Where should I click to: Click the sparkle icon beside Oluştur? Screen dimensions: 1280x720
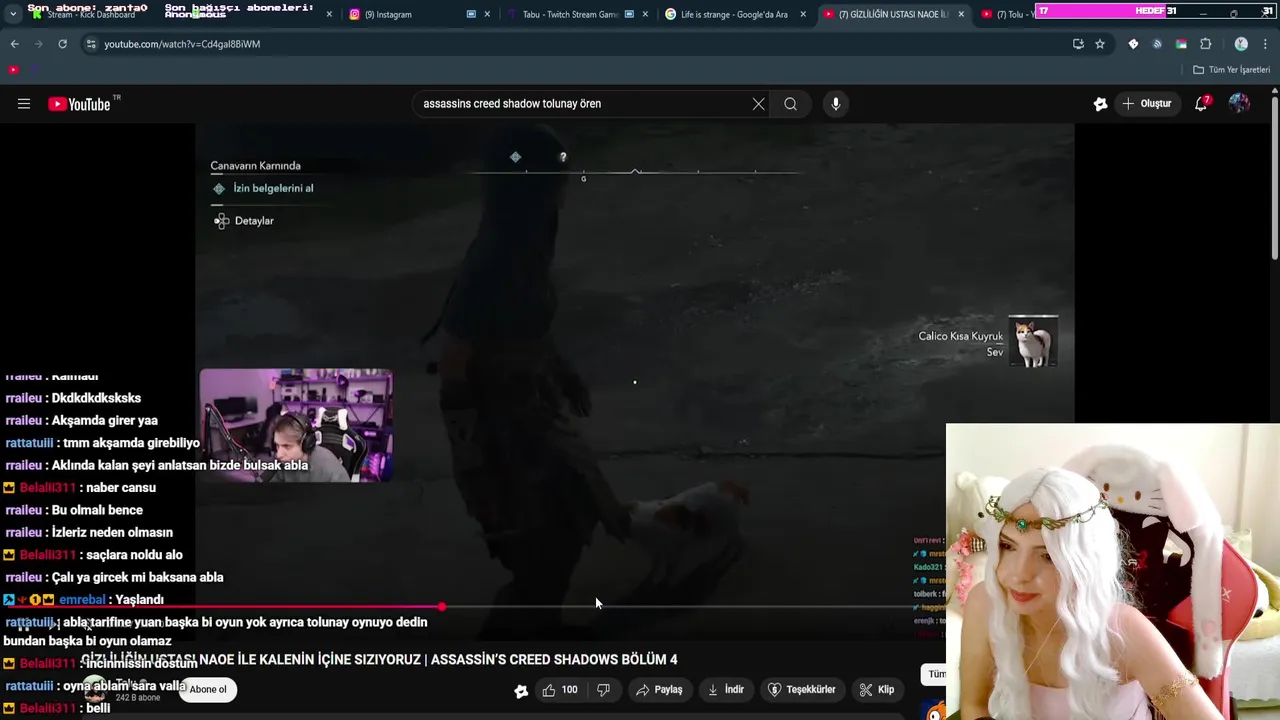(x=1100, y=104)
